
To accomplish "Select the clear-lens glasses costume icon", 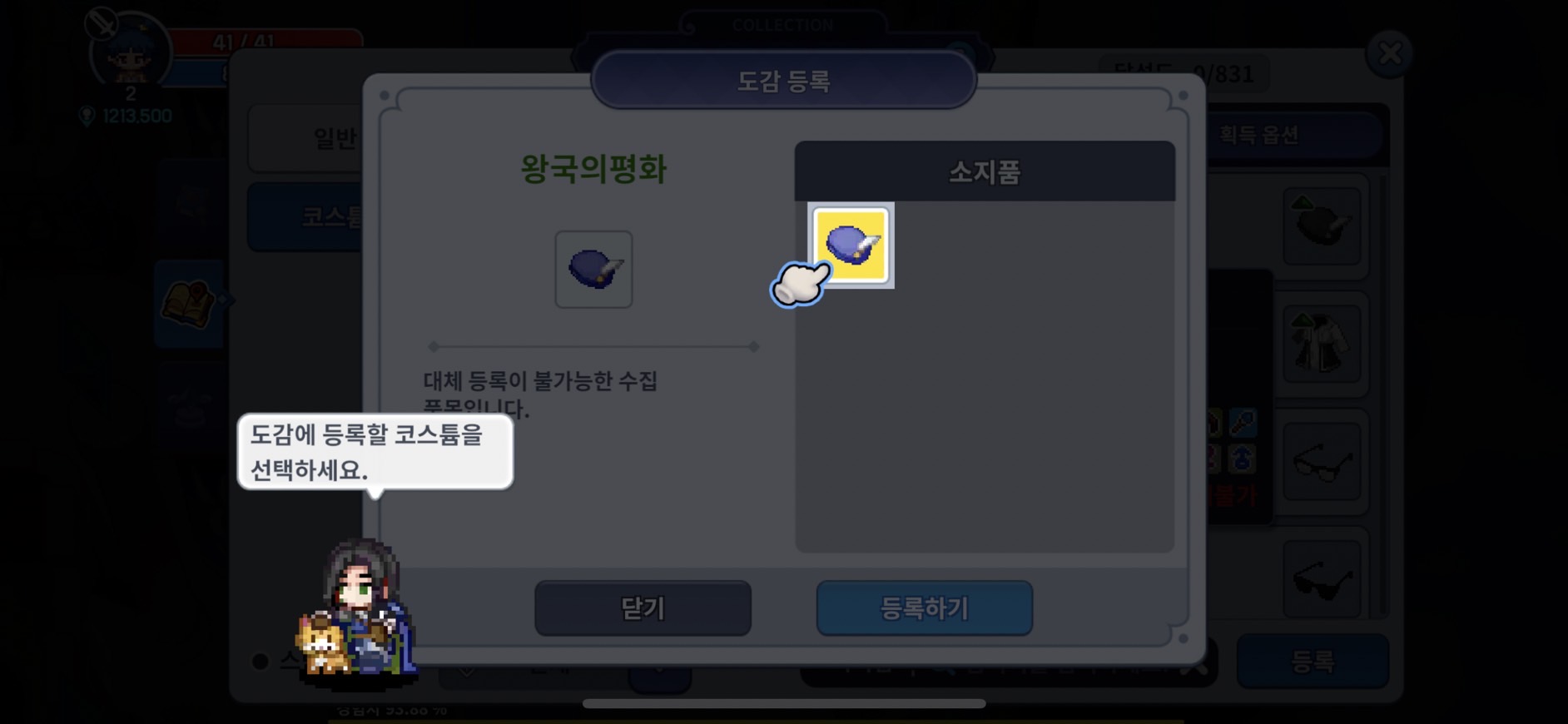I will [x=1322, y=462].
